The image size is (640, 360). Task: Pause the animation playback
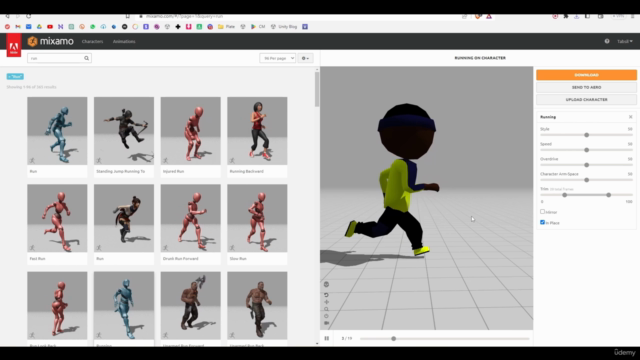click(x=327, y=338)
